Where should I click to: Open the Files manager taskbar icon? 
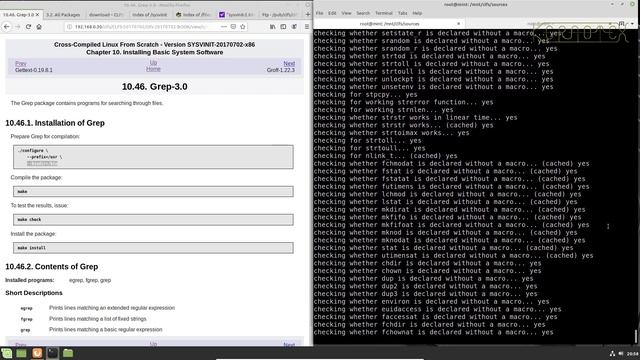(68, 353)
